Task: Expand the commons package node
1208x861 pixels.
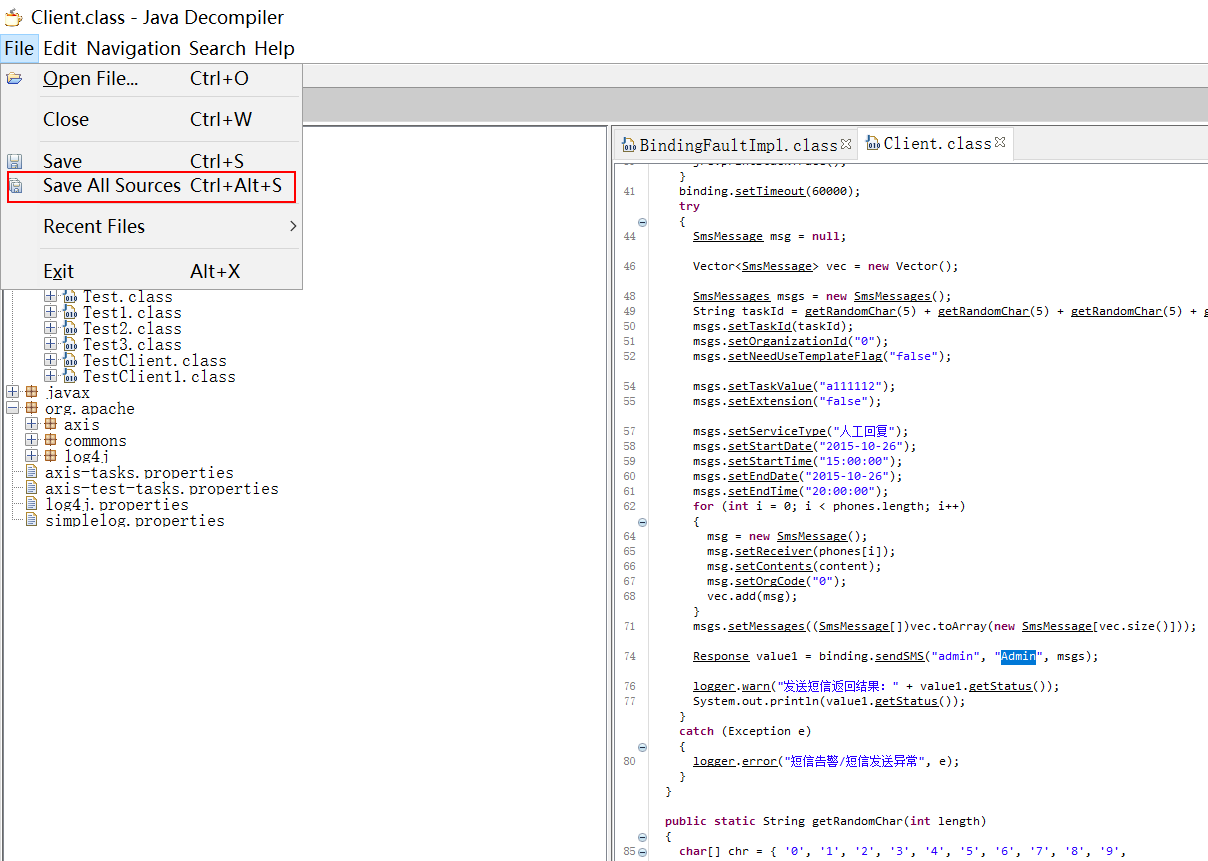Action: point(31,441)
